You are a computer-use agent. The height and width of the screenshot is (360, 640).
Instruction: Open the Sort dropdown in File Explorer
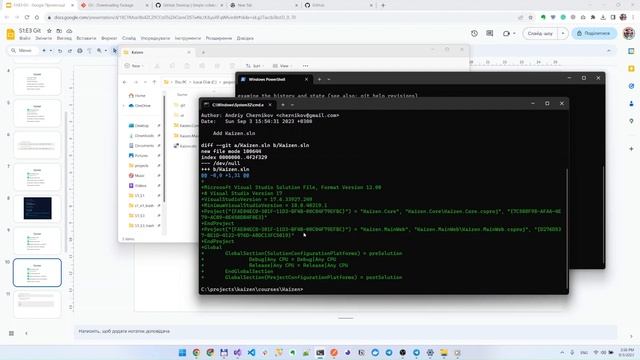pyautogui.click(x=255, y=66)
